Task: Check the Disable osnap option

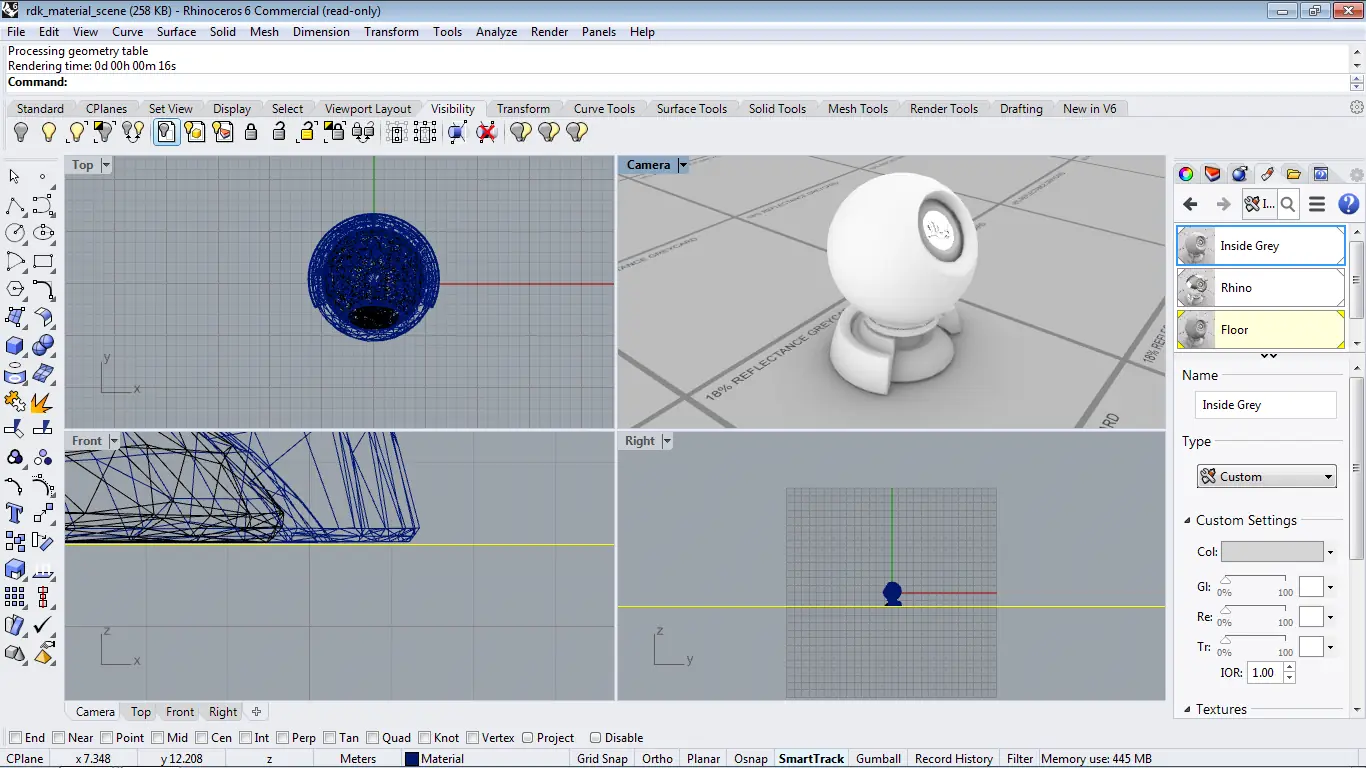Action: tap(595, 738)
